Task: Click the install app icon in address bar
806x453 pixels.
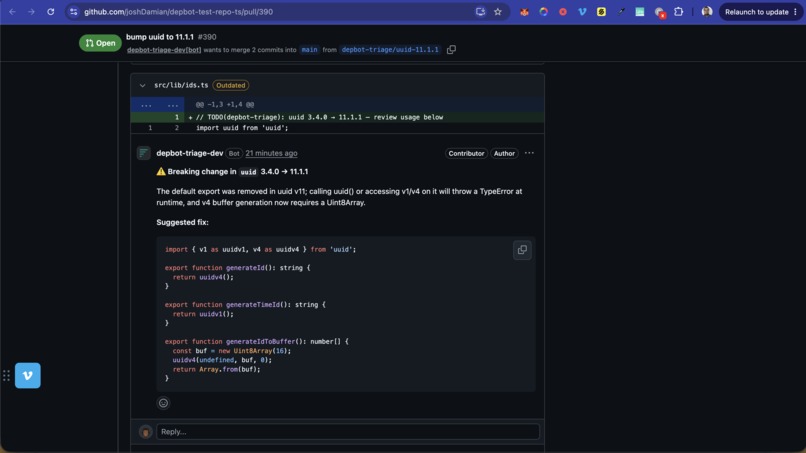Action: point(480,12)
